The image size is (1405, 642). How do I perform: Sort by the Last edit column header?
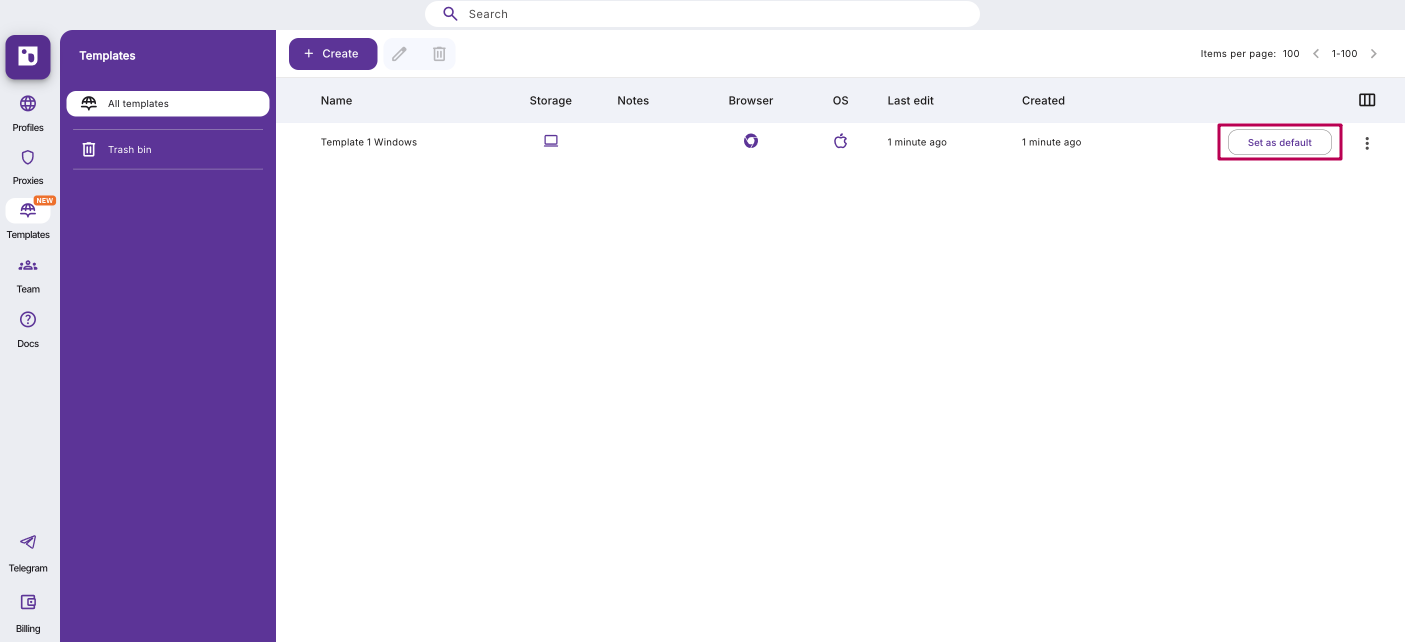pos(911,101)
